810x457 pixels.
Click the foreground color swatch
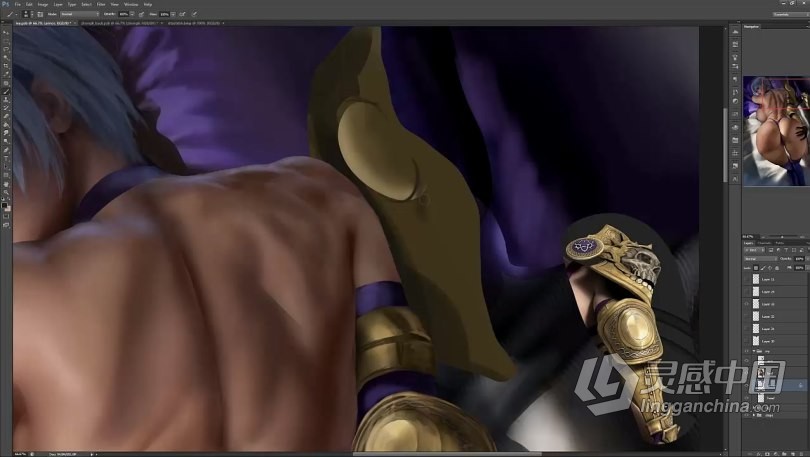(x=5, y=206)
